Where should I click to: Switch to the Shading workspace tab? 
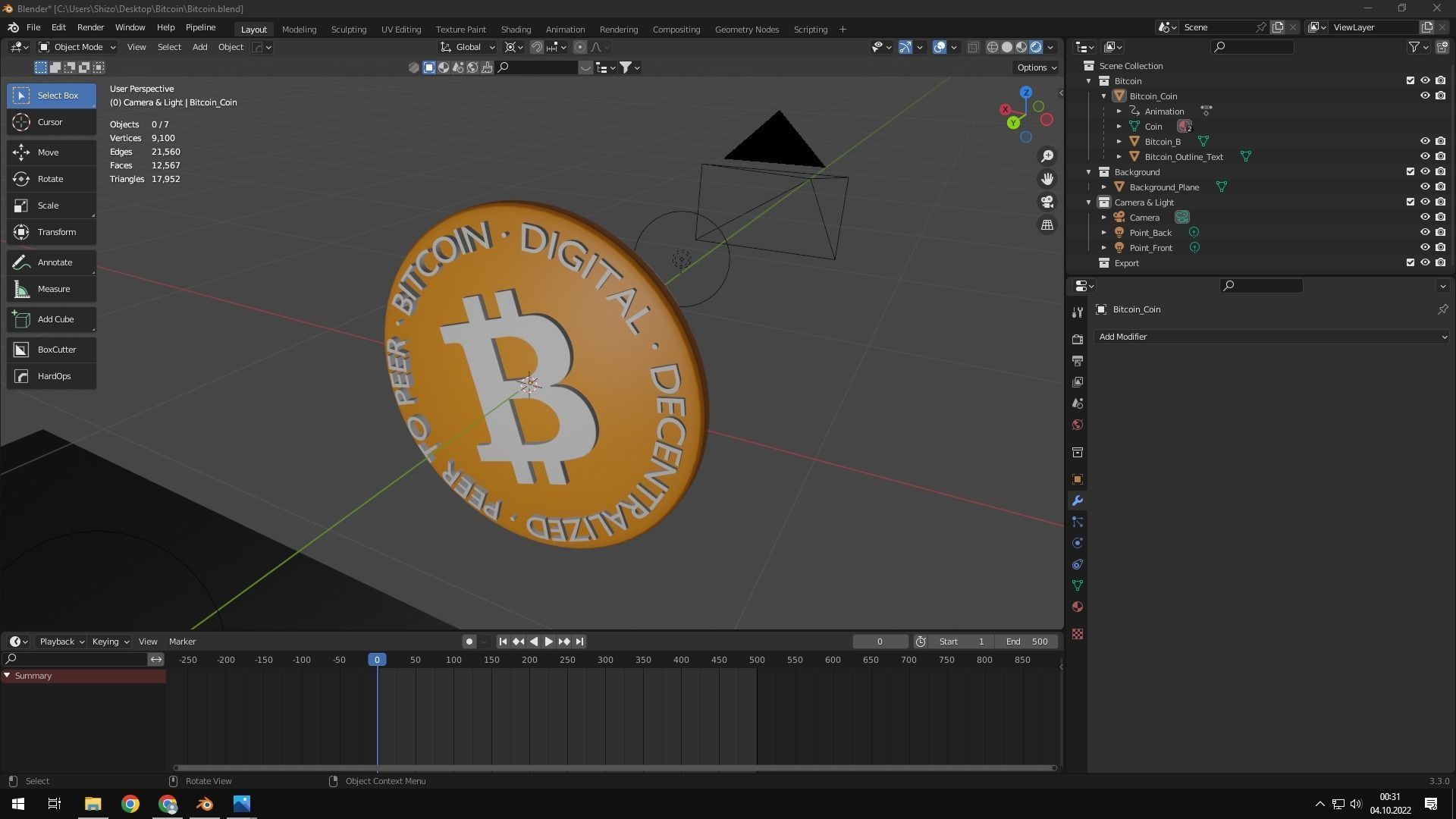tap(516, 30)
